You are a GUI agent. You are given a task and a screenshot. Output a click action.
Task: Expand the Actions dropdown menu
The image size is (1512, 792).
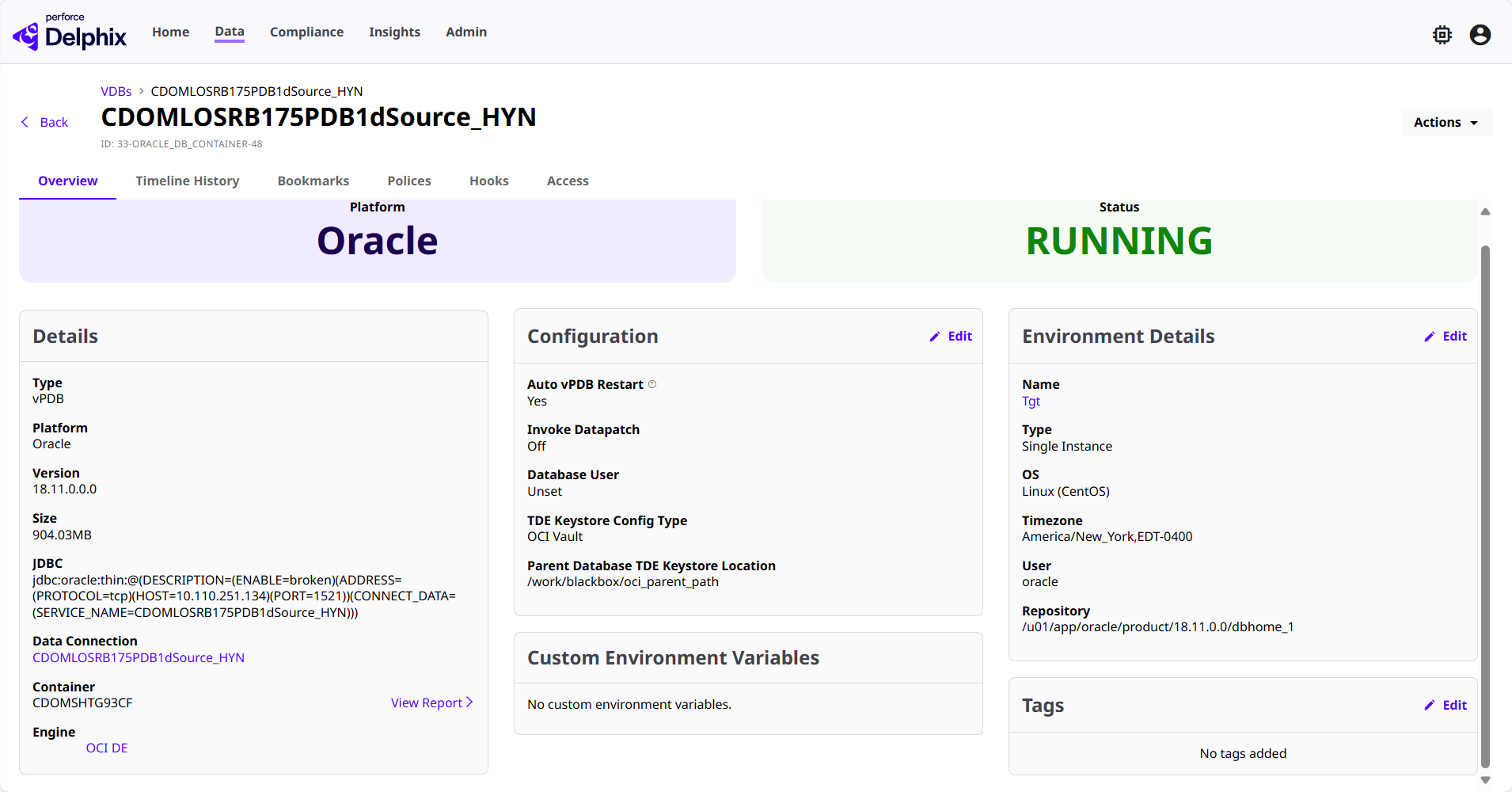[x=1446, y=122]
